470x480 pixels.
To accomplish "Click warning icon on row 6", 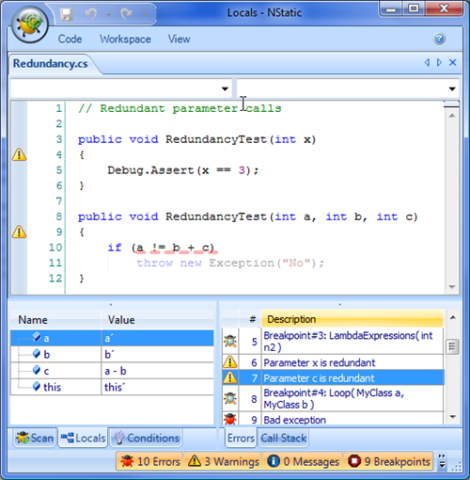I will 230,362.
